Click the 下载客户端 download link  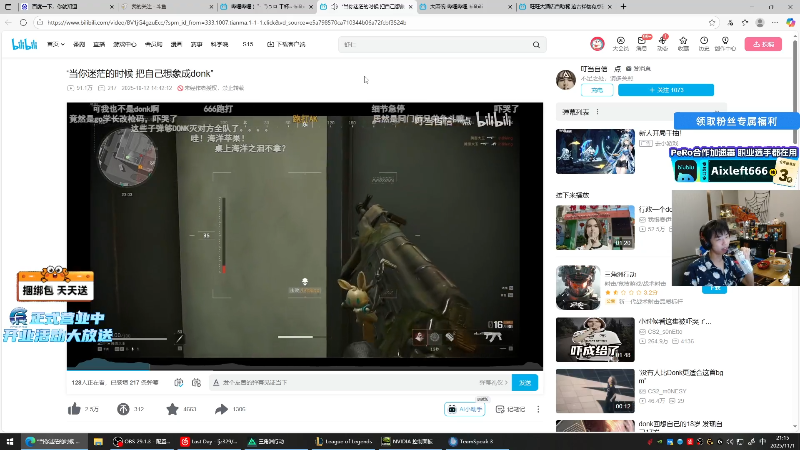click(286, 44)
